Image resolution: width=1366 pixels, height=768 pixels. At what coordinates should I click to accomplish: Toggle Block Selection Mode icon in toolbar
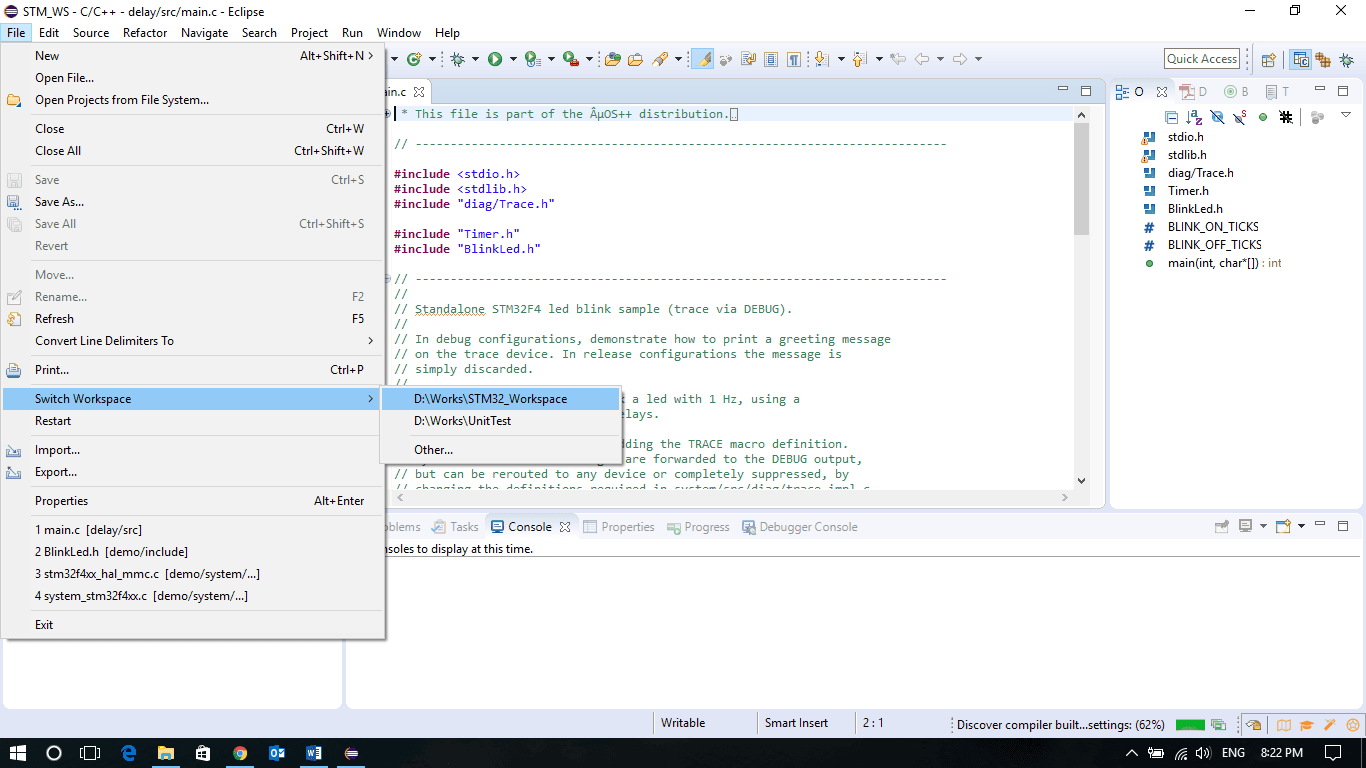tap(771, 59)
